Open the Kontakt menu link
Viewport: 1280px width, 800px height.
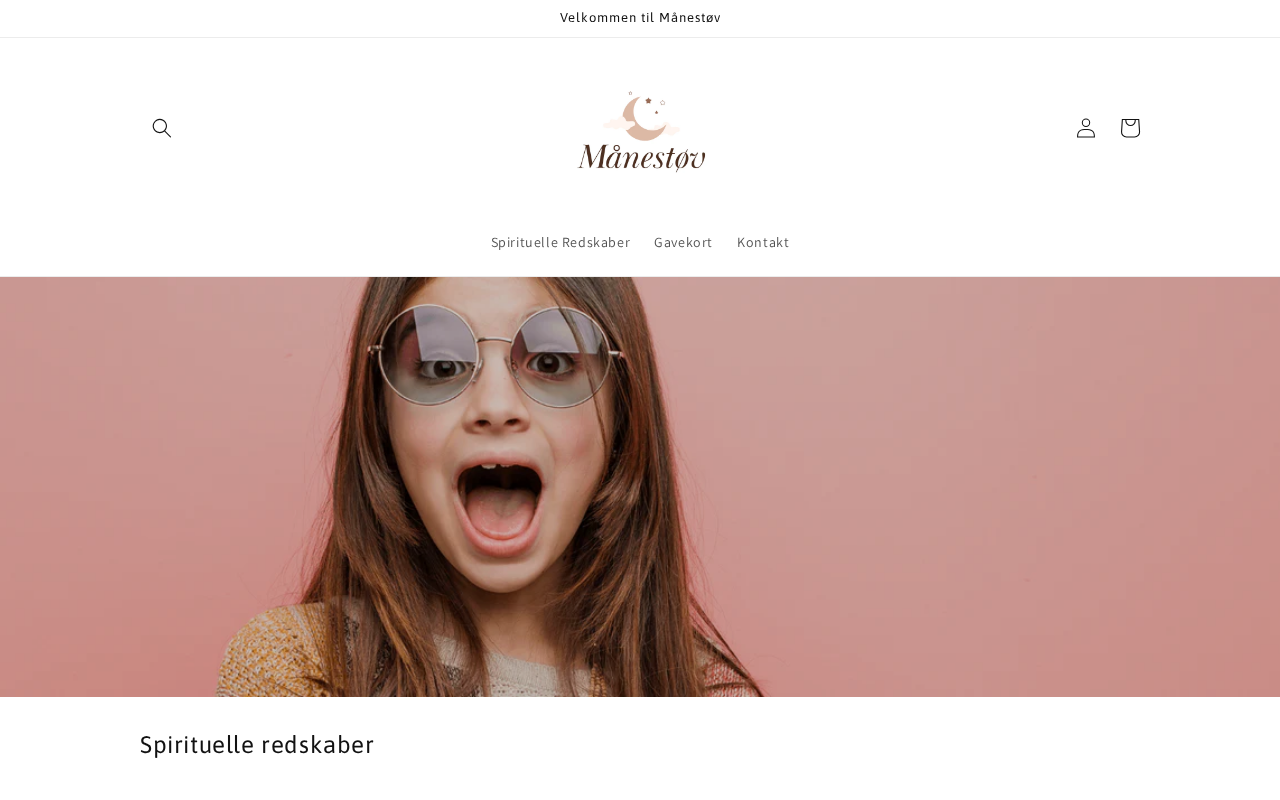[x=763, y=242]
